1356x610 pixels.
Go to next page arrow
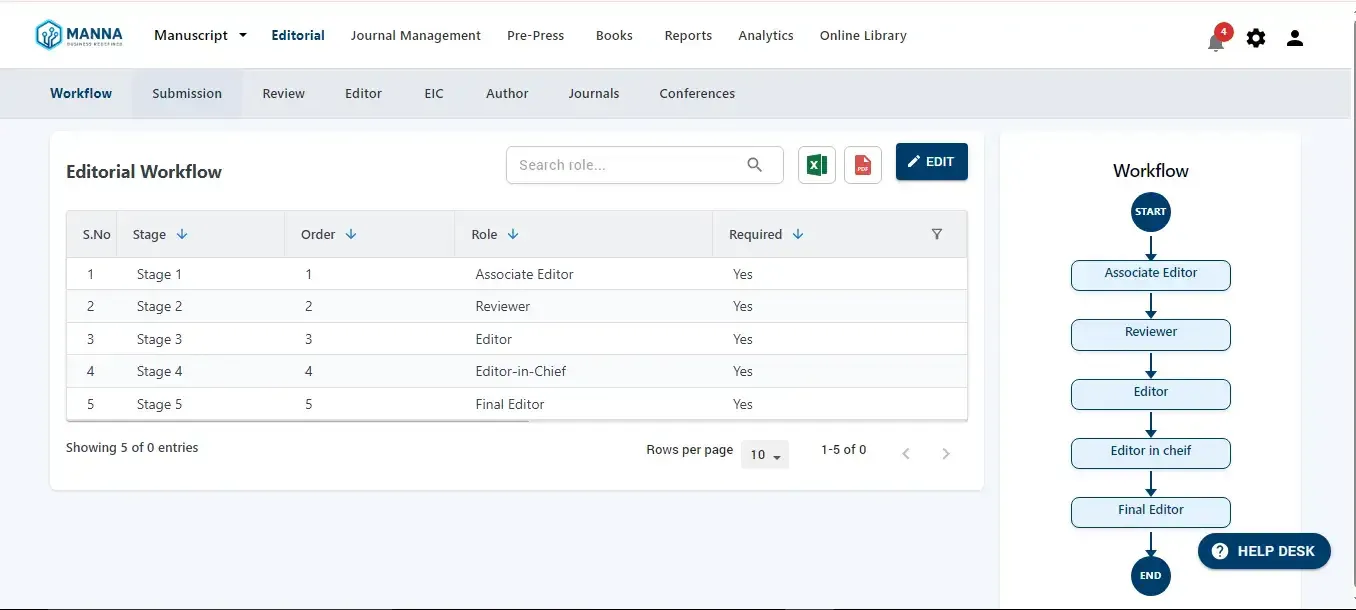coord(946,454)
